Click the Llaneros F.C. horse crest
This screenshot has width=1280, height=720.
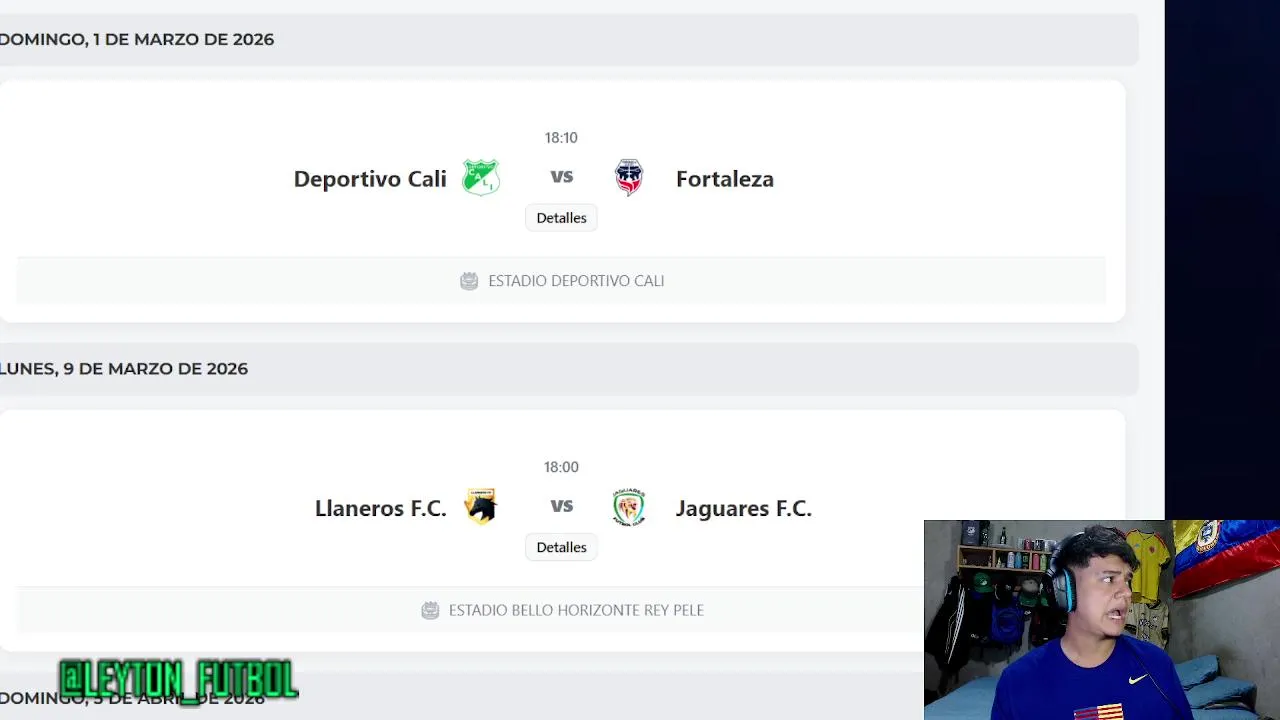pos(480,507)
